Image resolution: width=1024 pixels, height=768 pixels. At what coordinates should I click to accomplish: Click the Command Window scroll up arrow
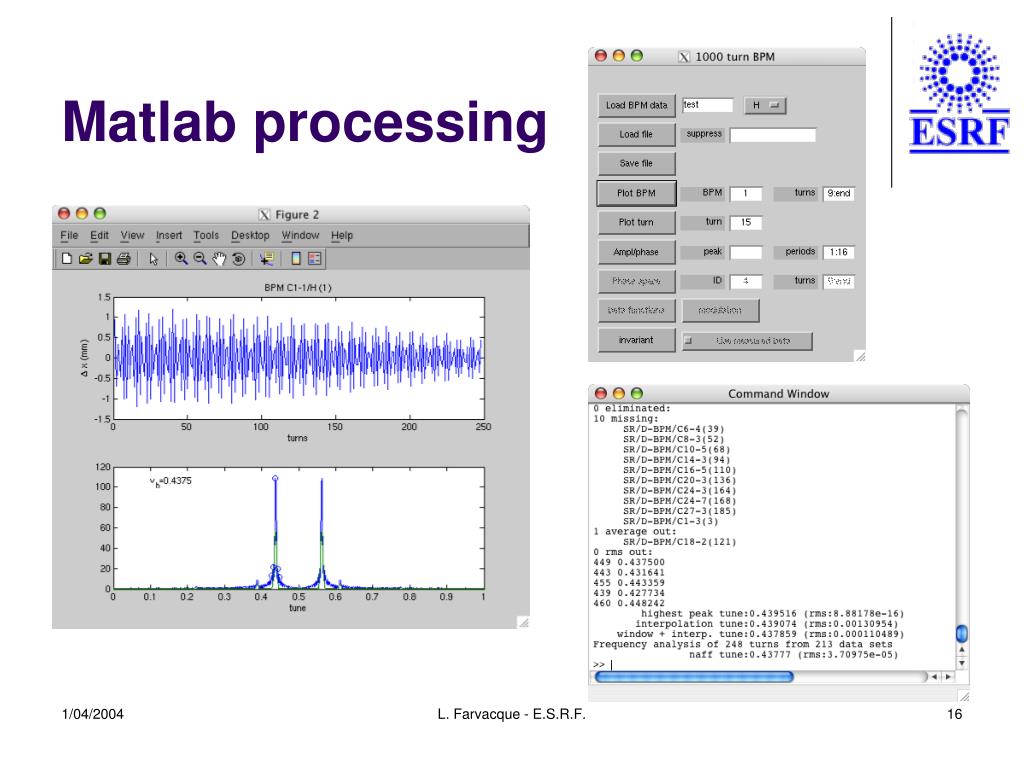click(x=962, y=650)
